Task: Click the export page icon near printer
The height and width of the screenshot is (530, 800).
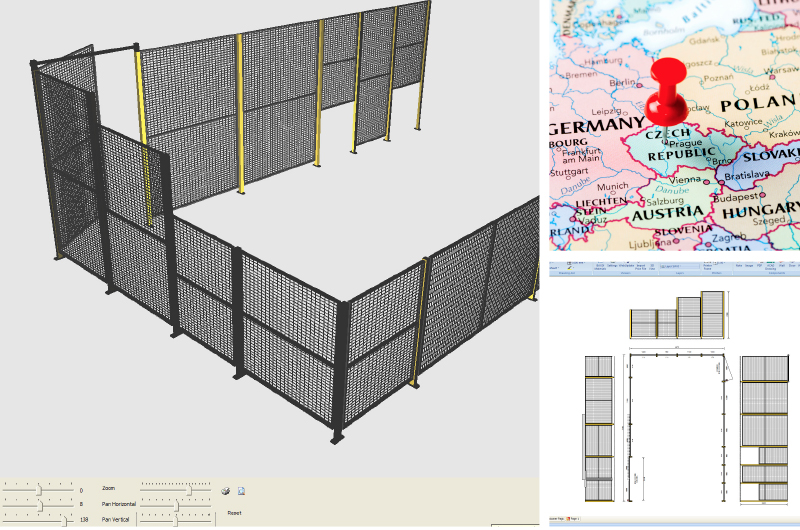Action: point(241,491)
